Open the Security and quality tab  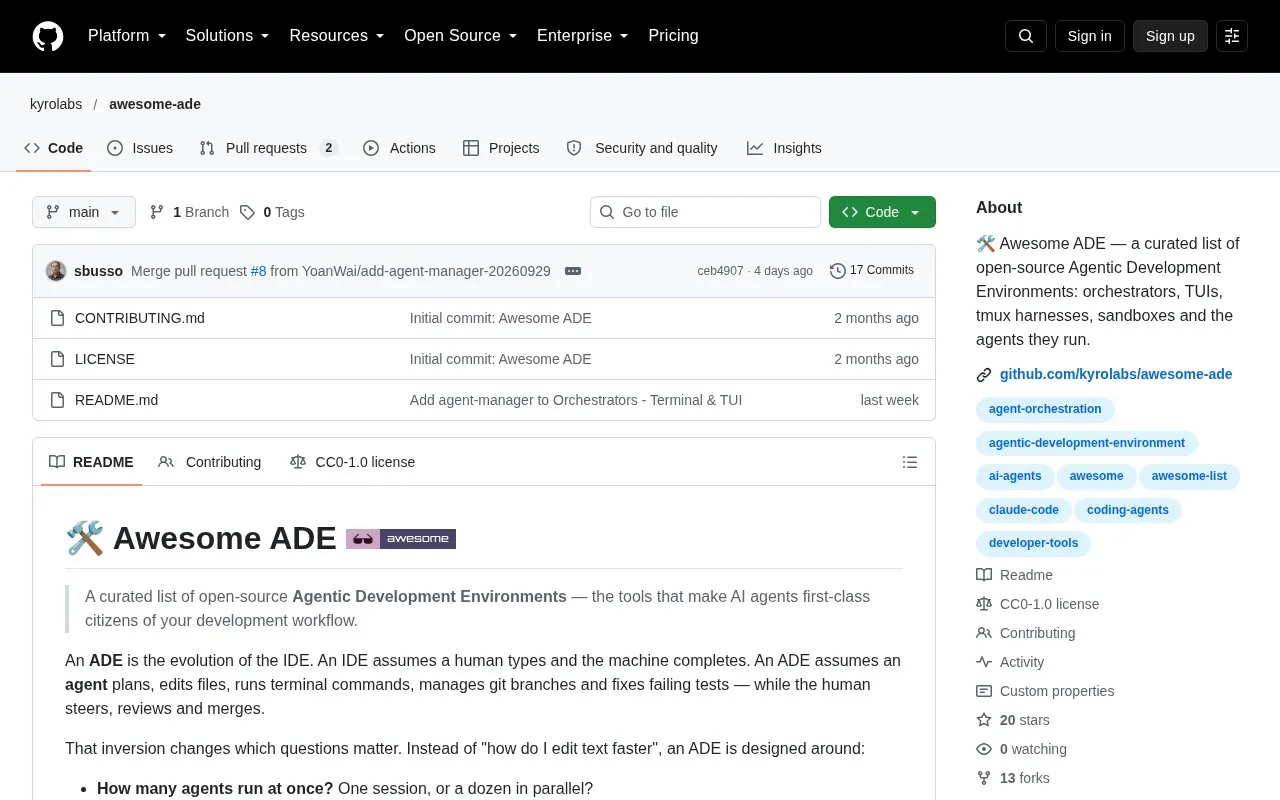tap(642, 148)
